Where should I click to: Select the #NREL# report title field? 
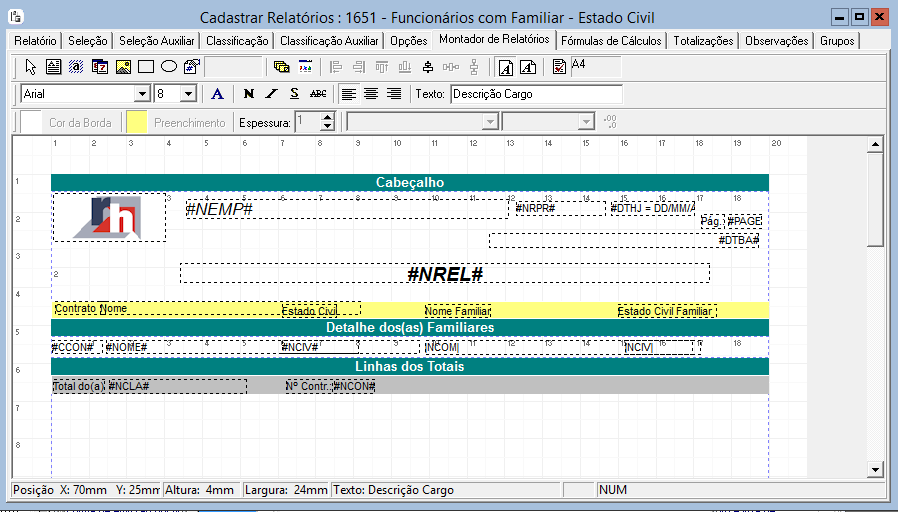pyautogui.click(x=445, y=274)
